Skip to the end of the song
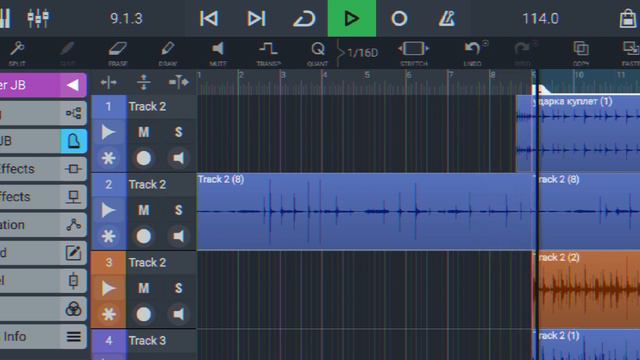Viewport: 640px width, 360px height. click(x=256, y=18)
